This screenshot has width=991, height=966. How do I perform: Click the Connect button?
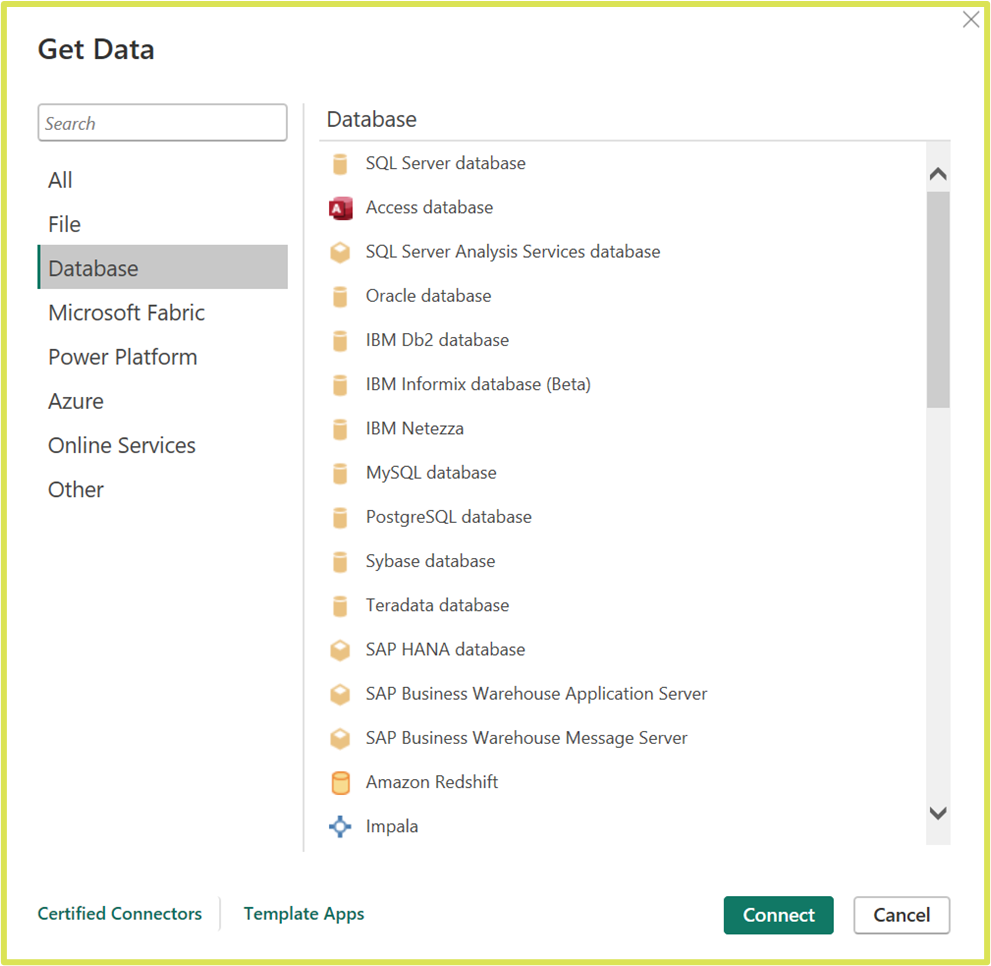click(x=779, y=915)
